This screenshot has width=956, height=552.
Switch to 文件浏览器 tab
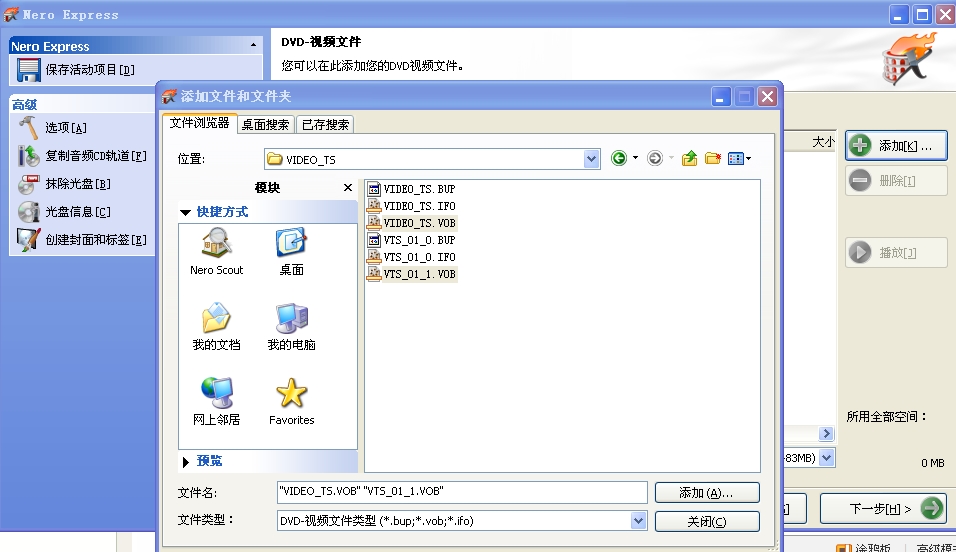pos(199,123)
